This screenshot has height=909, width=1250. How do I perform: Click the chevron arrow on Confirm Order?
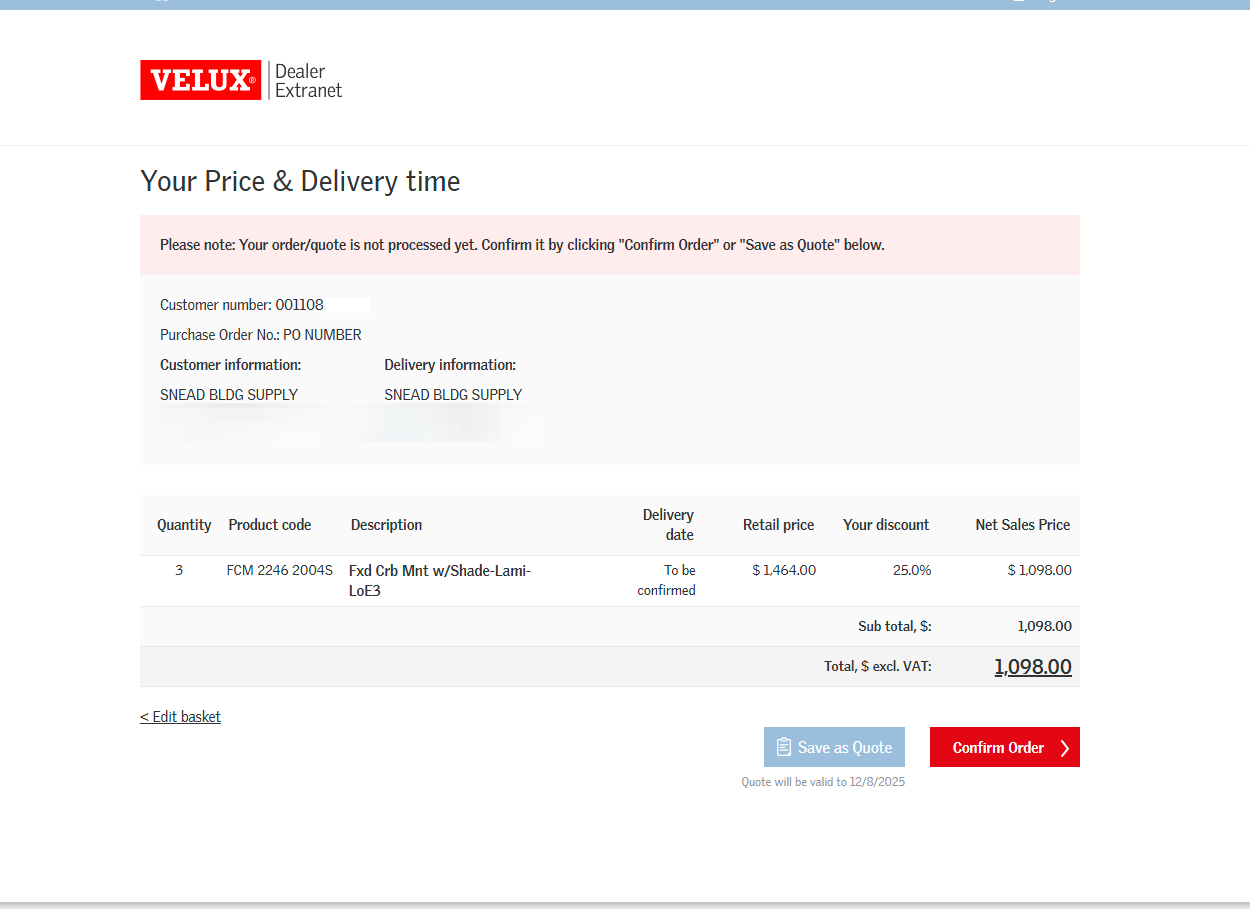coord(1064,748)
